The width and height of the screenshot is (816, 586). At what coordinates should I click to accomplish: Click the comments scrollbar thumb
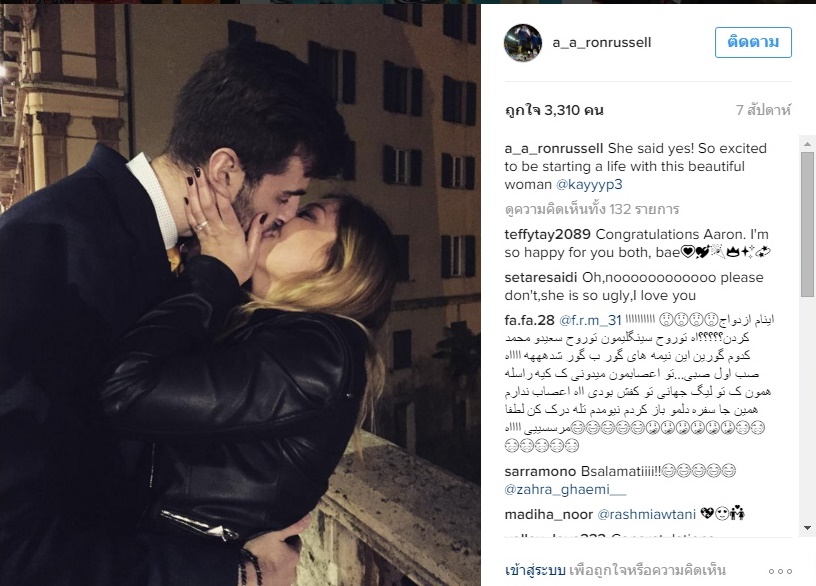coord(807,224)
